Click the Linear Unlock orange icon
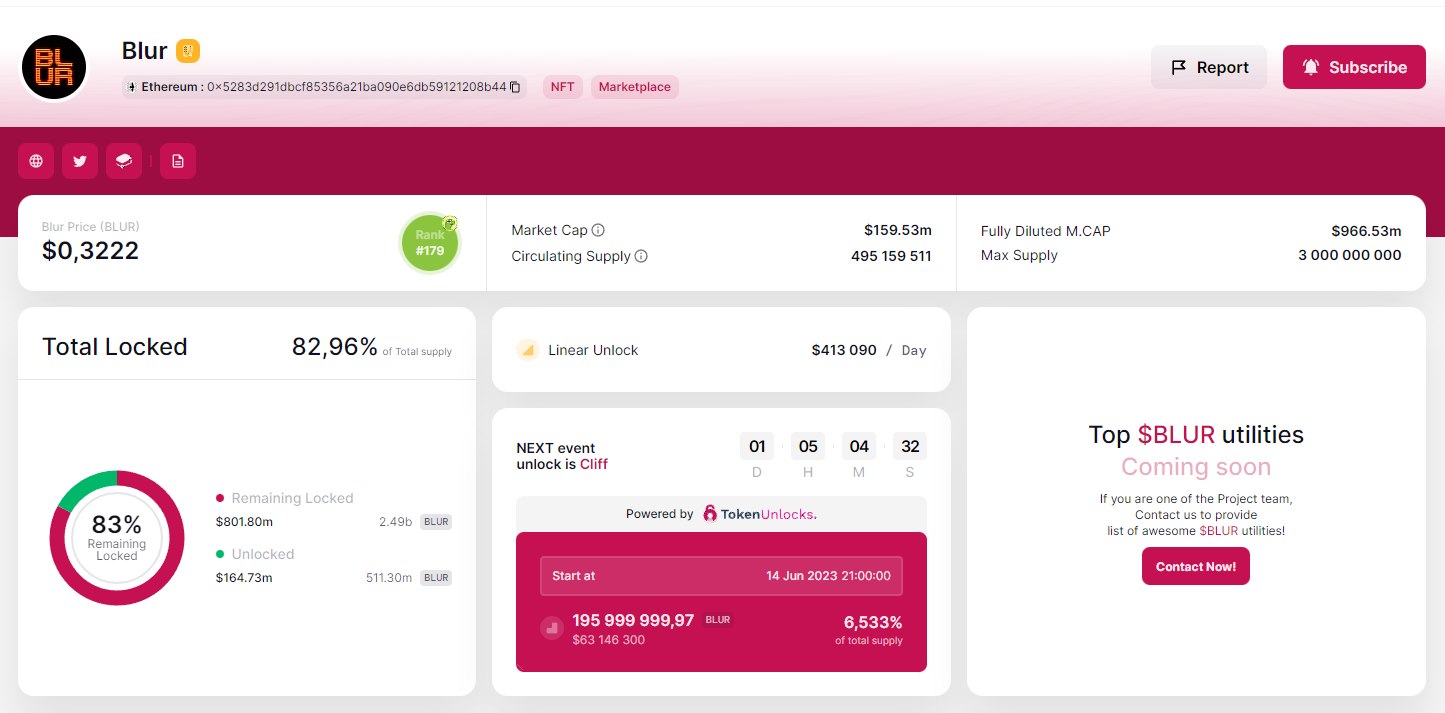 (527, 350)
